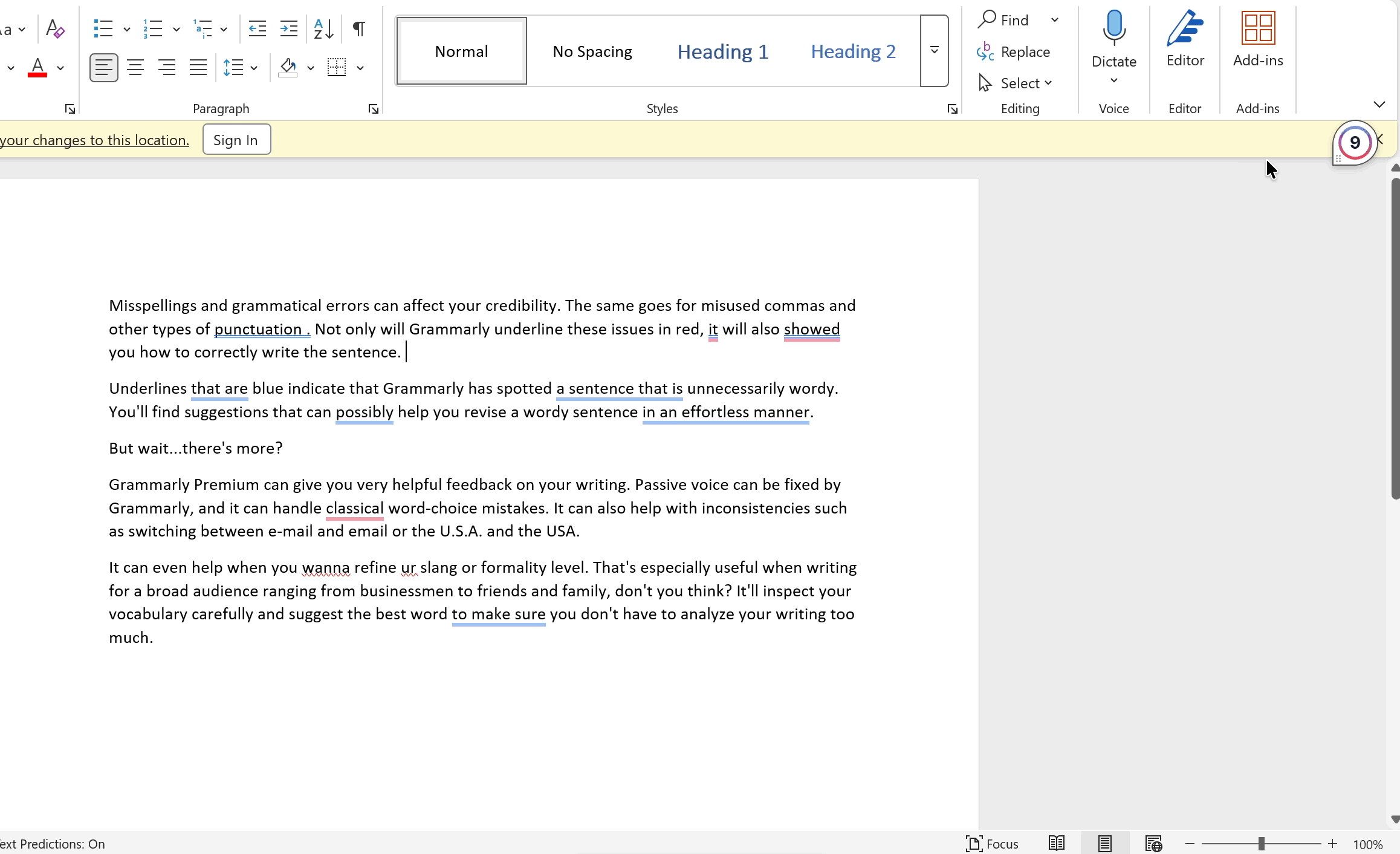Image resolution: width=1400 pixels, height=854 pixels.
Task: Click the Sign In button
Action: click(236, 140)
